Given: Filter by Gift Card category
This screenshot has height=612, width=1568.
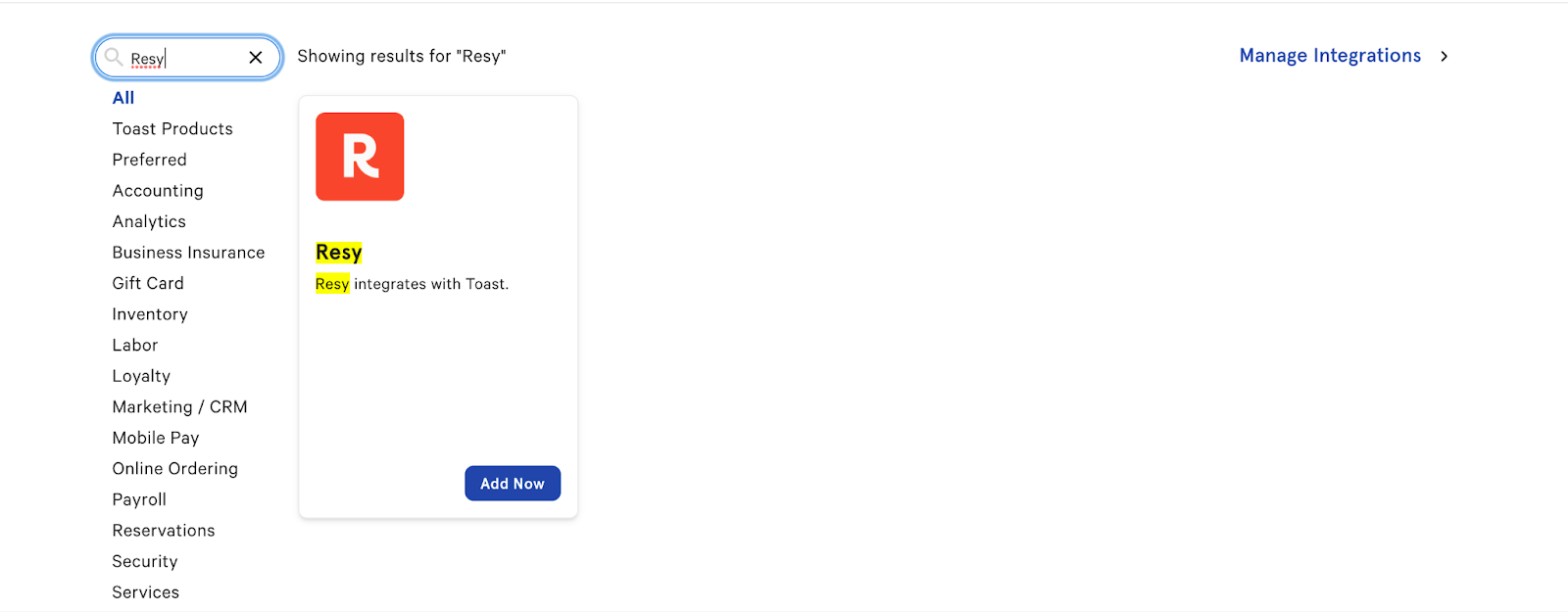Looking at the screenshot, I should pyautogui.click(x=148, y=283).
